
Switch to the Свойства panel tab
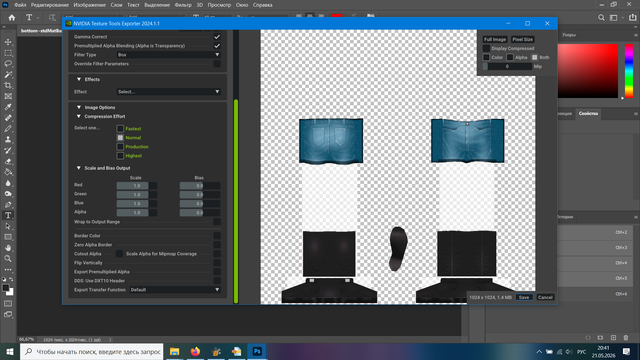pos(588,113)
